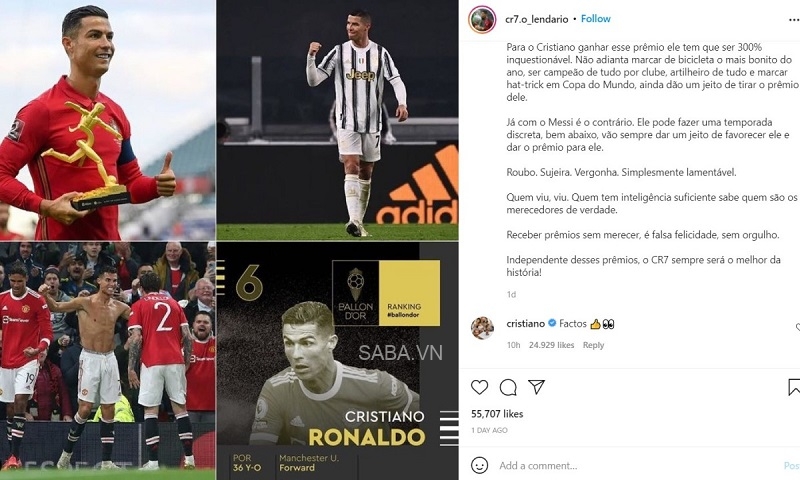Open the emoji picker smiley icon
The height and width of the screenshot is (480, 800).
[x=479, y=465]
